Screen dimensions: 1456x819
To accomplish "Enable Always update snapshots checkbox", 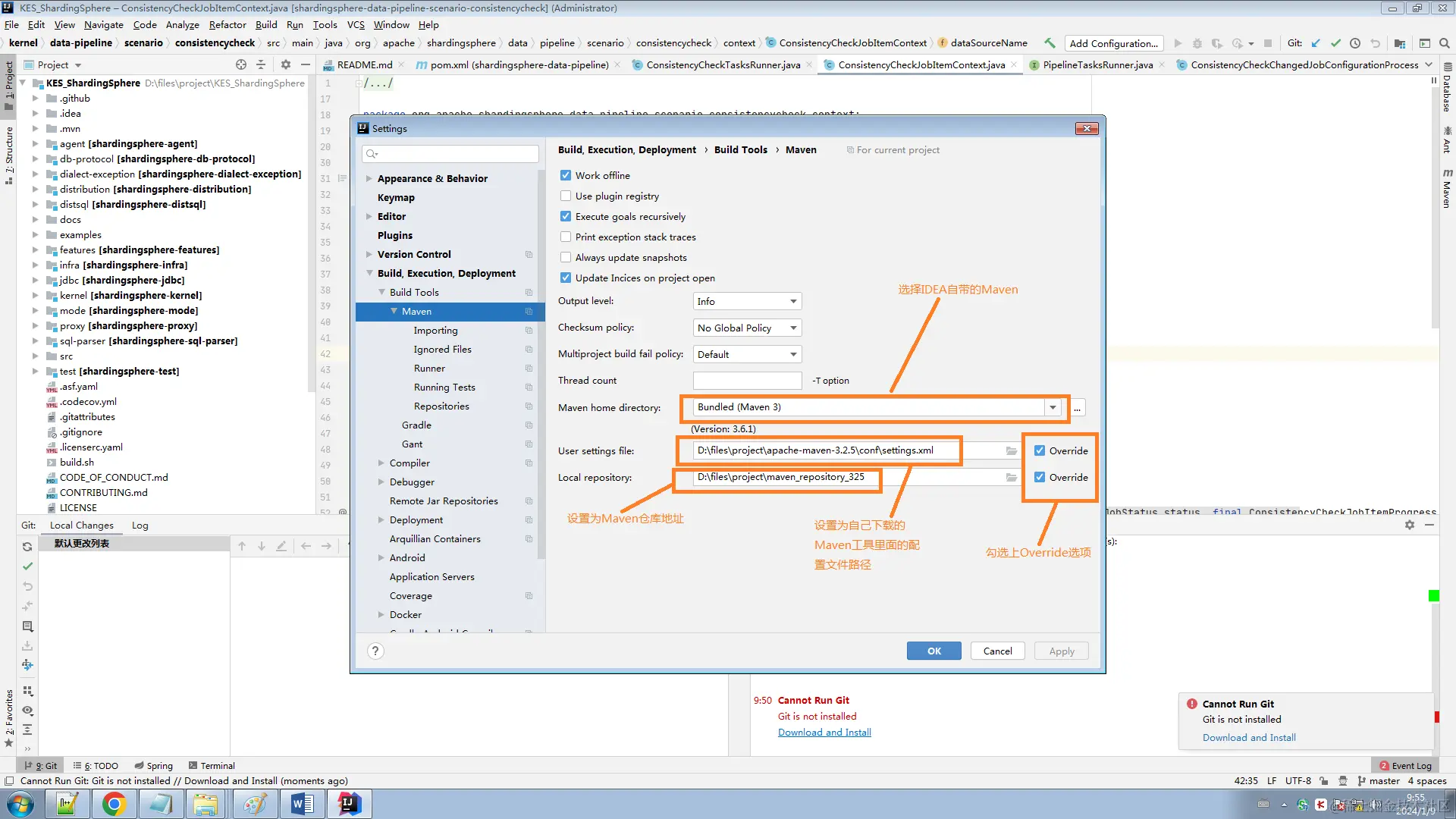I will pyautogui.click(x=566, y=257).
